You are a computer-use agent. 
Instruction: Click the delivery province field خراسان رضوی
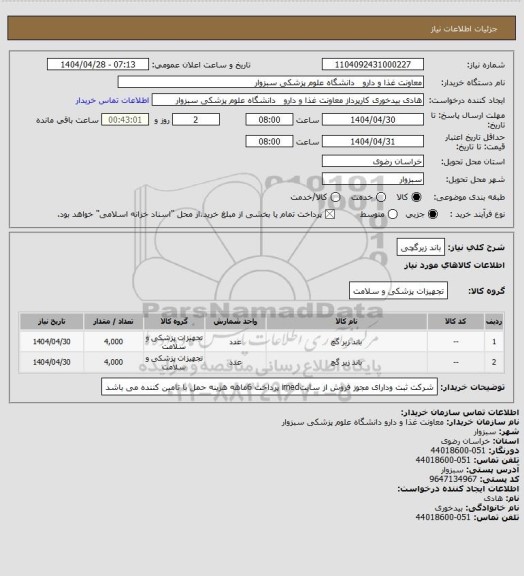(373, 161)
